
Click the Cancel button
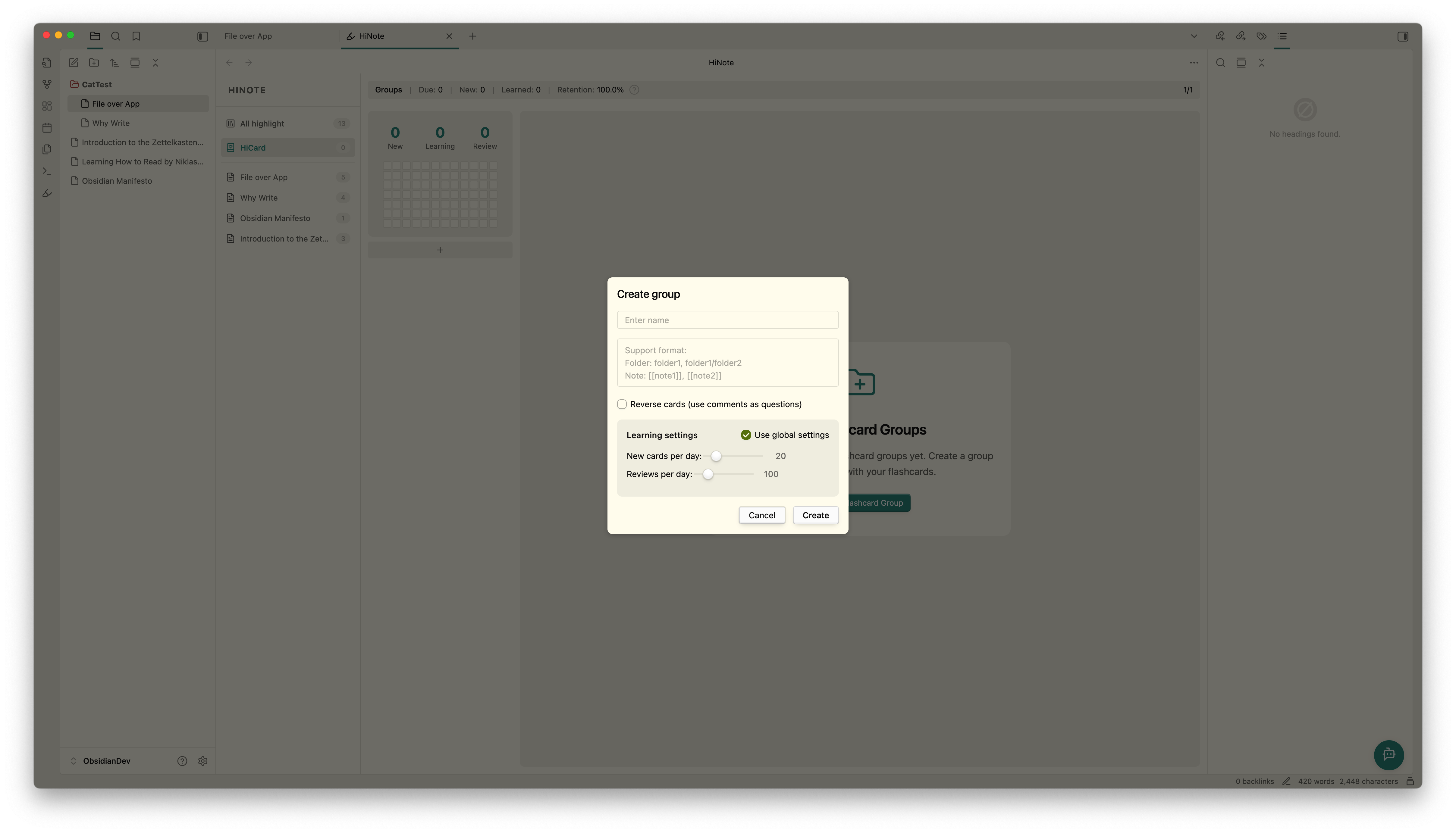[762, 515]
